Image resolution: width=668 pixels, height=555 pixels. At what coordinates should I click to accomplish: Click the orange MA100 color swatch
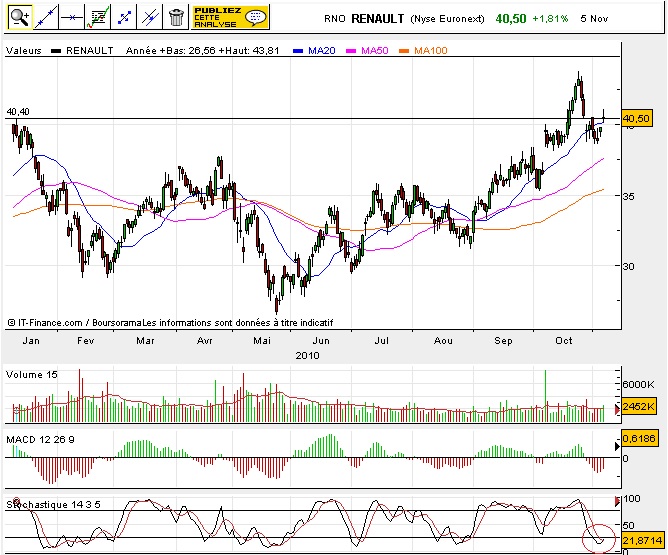(x=404, y=51)
